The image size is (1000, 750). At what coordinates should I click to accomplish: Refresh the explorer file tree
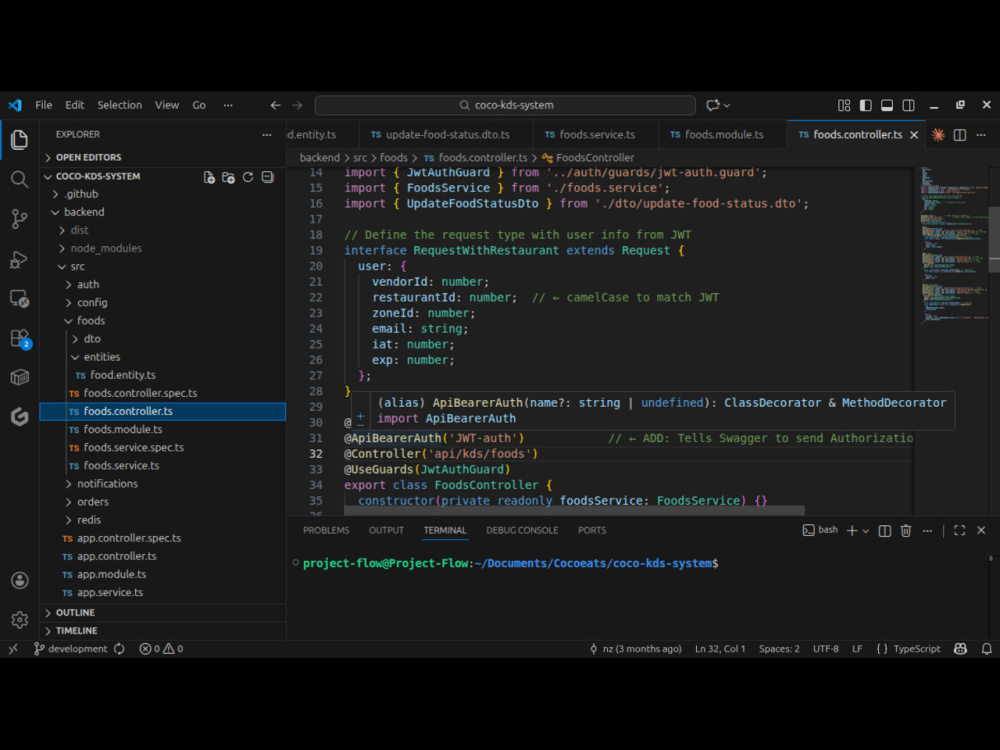click(248, 177)
